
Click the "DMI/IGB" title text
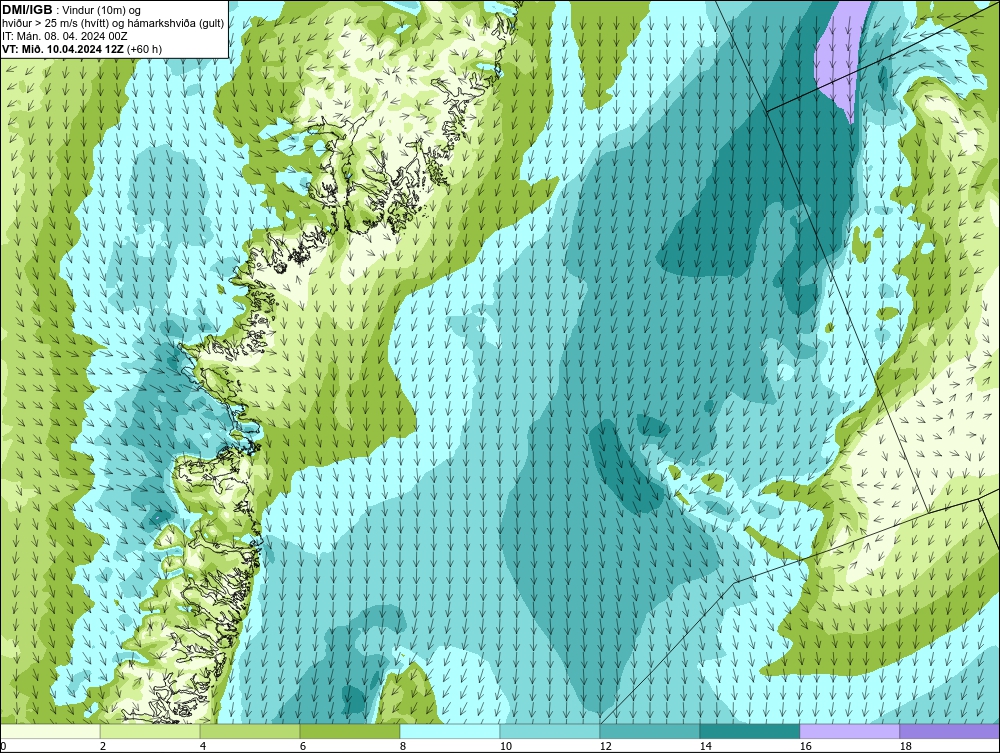27,10
